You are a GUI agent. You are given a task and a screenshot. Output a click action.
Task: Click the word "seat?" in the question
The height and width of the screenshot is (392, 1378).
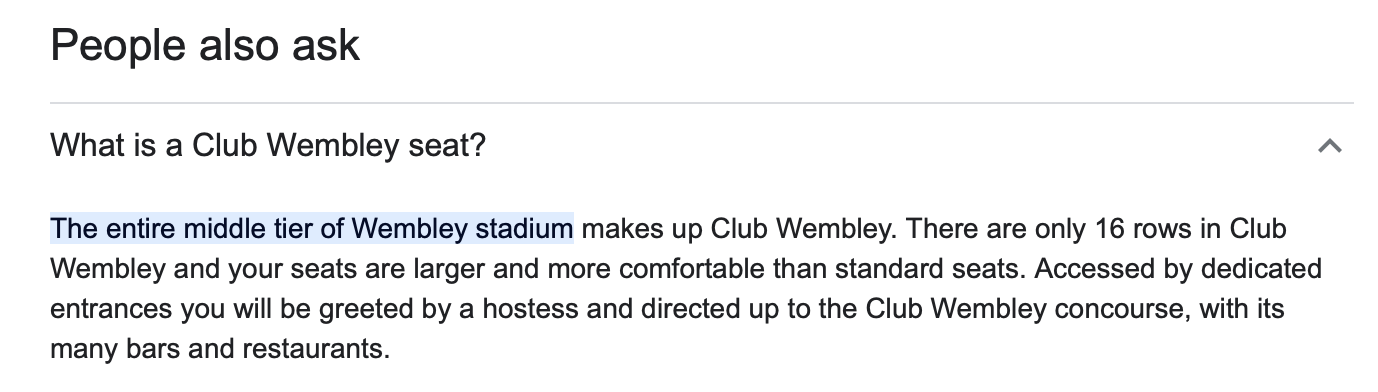point(449,146)
